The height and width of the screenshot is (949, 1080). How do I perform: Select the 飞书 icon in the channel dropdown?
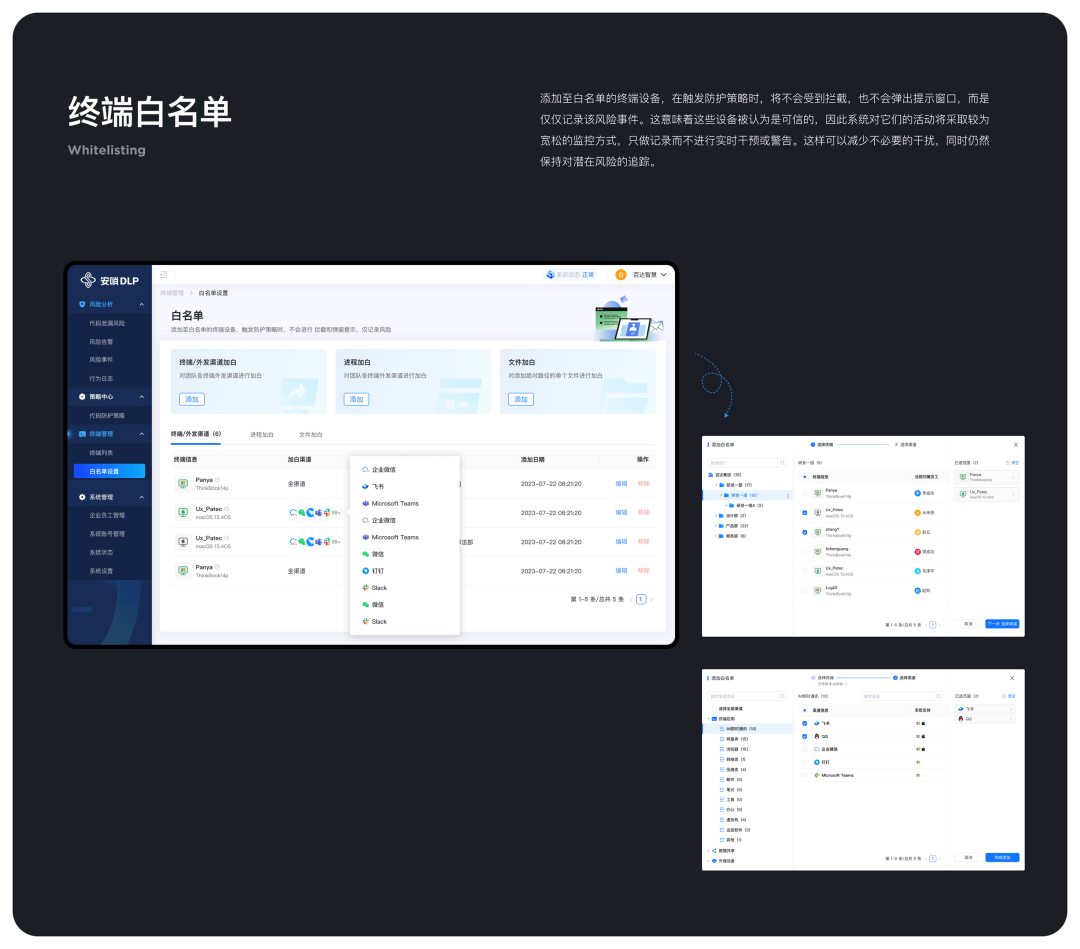coord(364,486)
